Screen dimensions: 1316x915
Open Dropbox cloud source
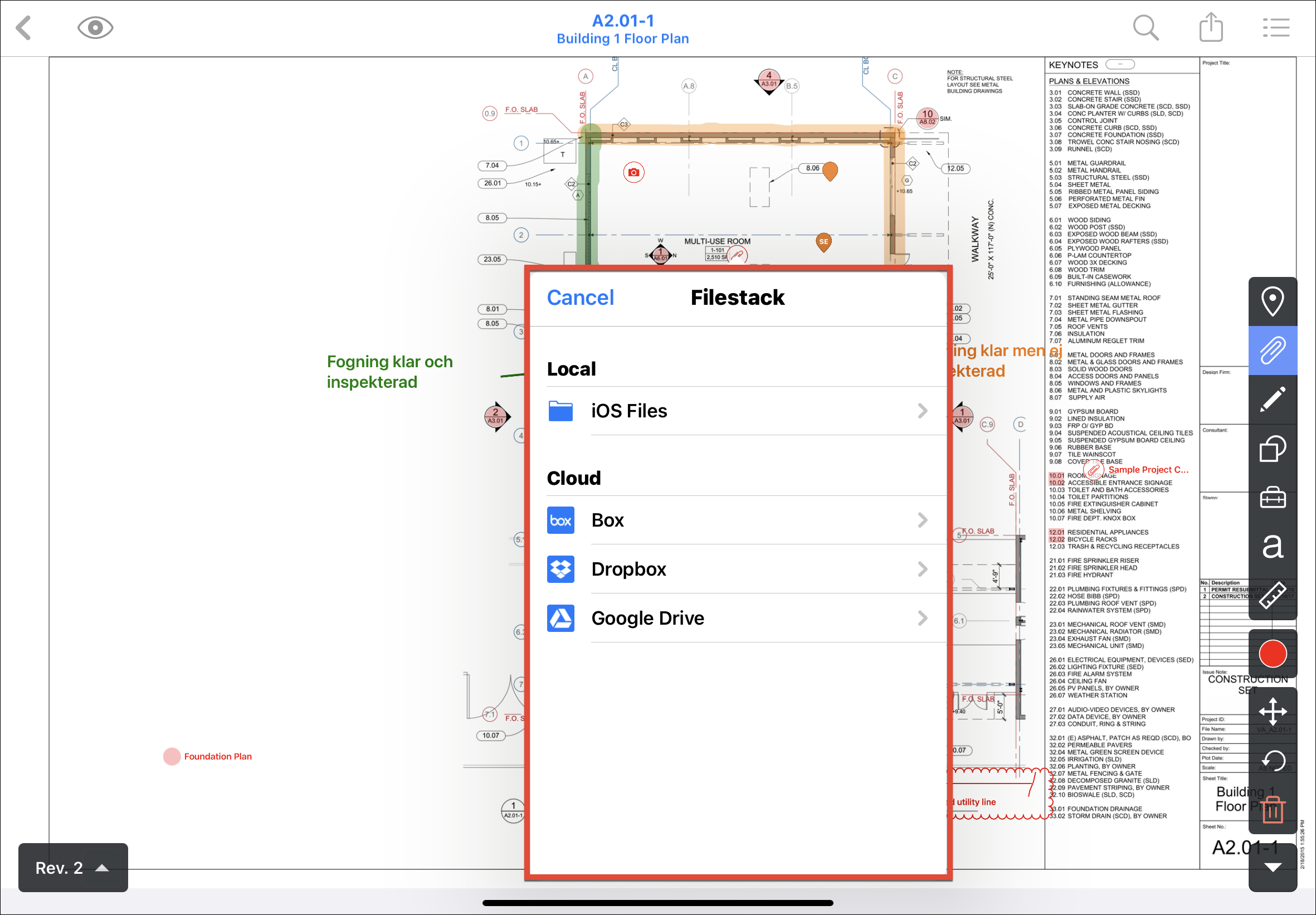738,570
